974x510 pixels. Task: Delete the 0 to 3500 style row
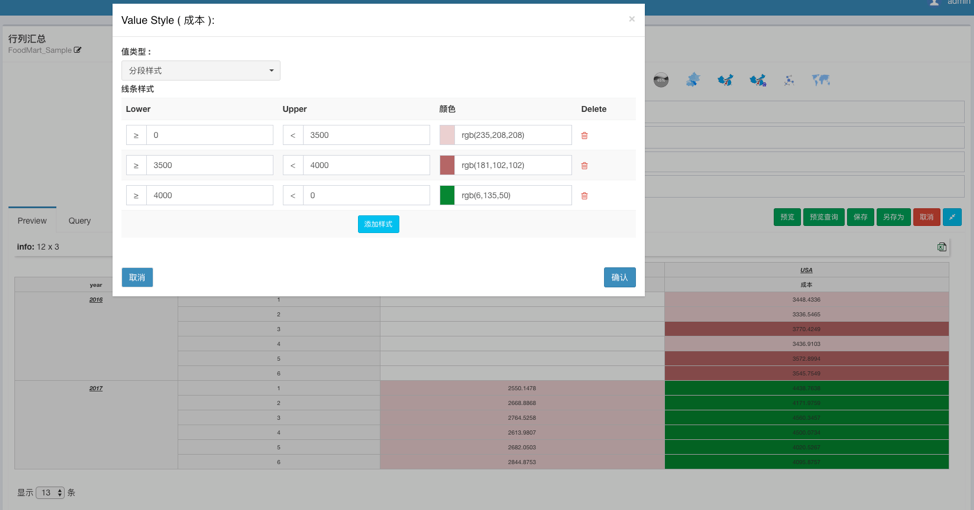pos(584,136)
